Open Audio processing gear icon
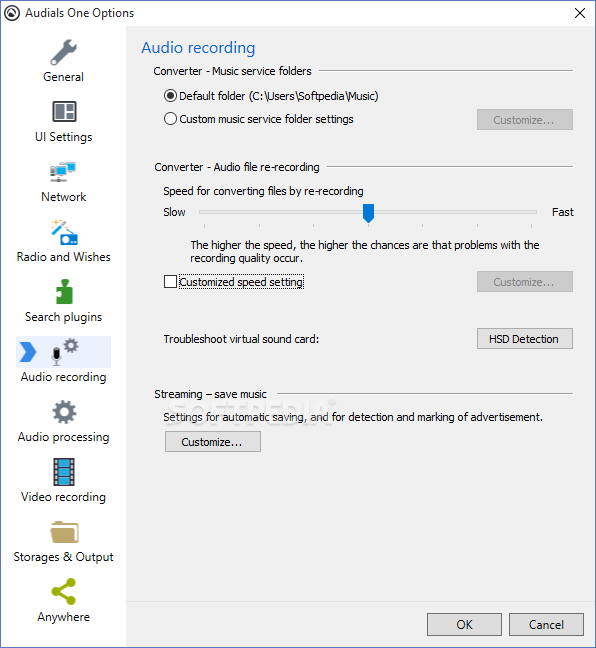 [x=64, y=412]
